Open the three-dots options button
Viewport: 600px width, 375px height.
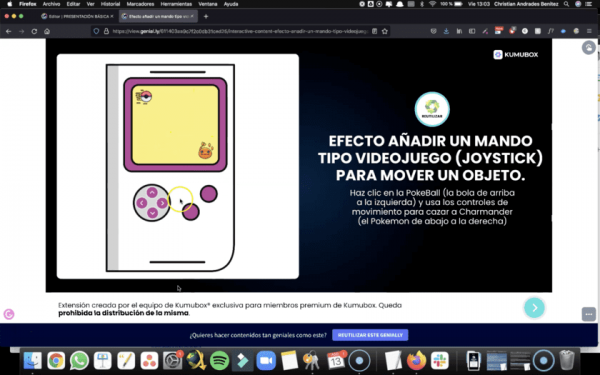[589, 314]
